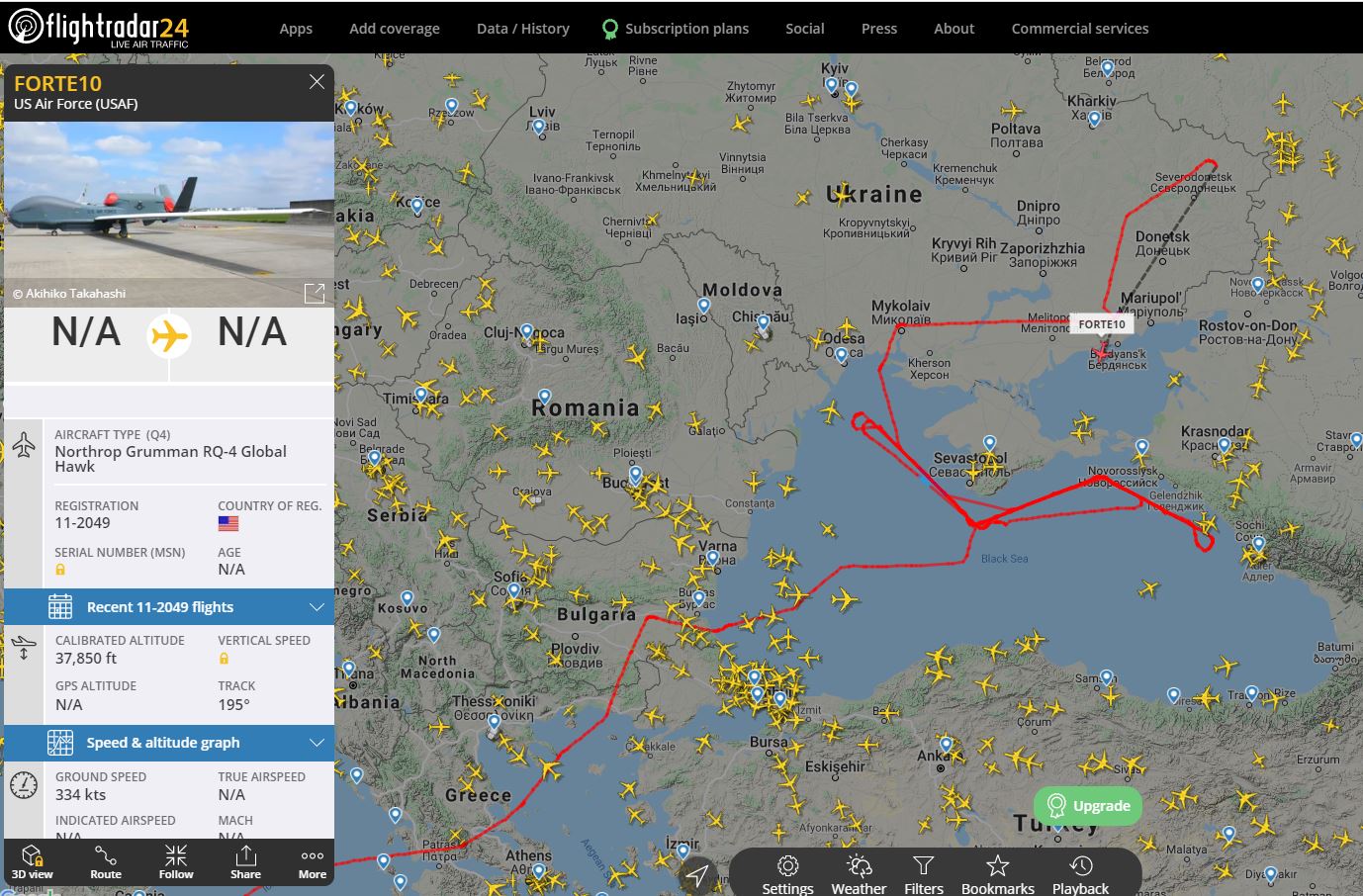Click the locate-me arrow button on map

(x=697, y=875)
